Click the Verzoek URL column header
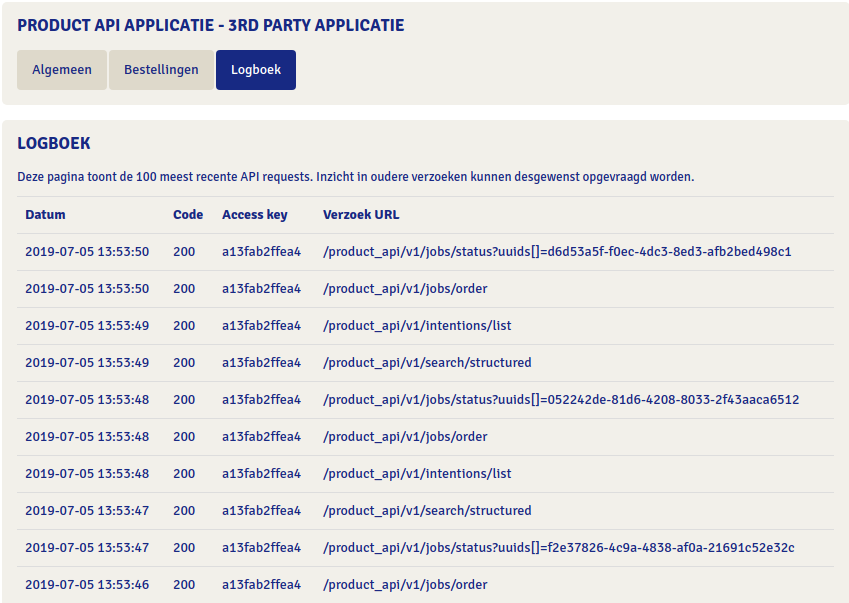The width and height of the screenshot is (849, 603). [x=361, y=215]
